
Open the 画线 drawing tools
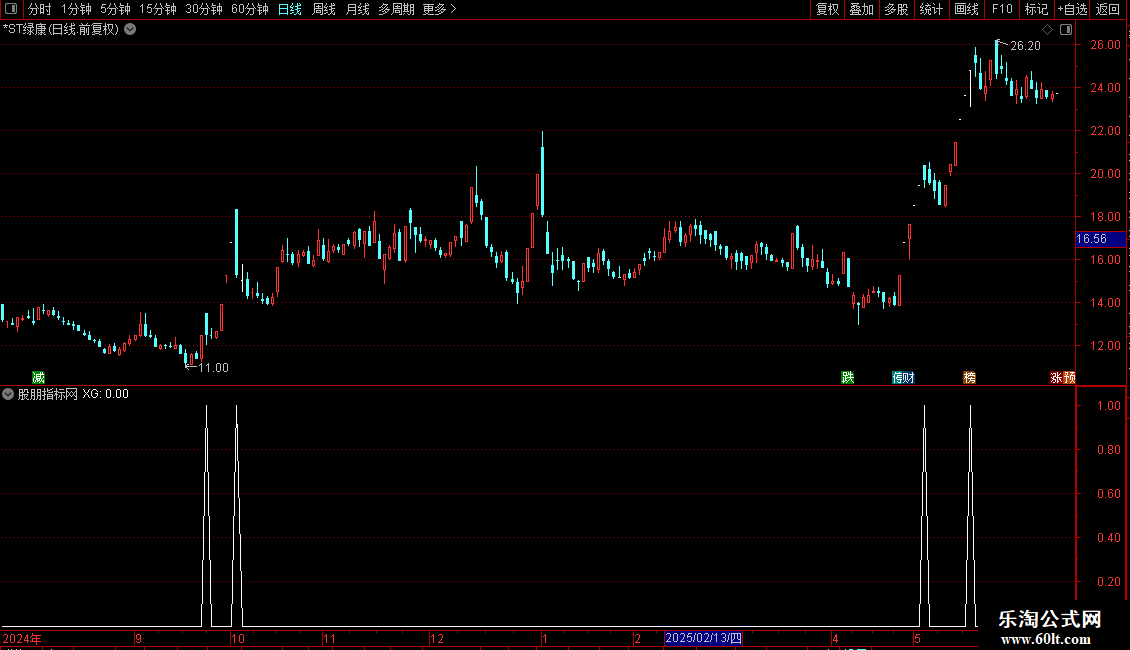pos(966,9)
